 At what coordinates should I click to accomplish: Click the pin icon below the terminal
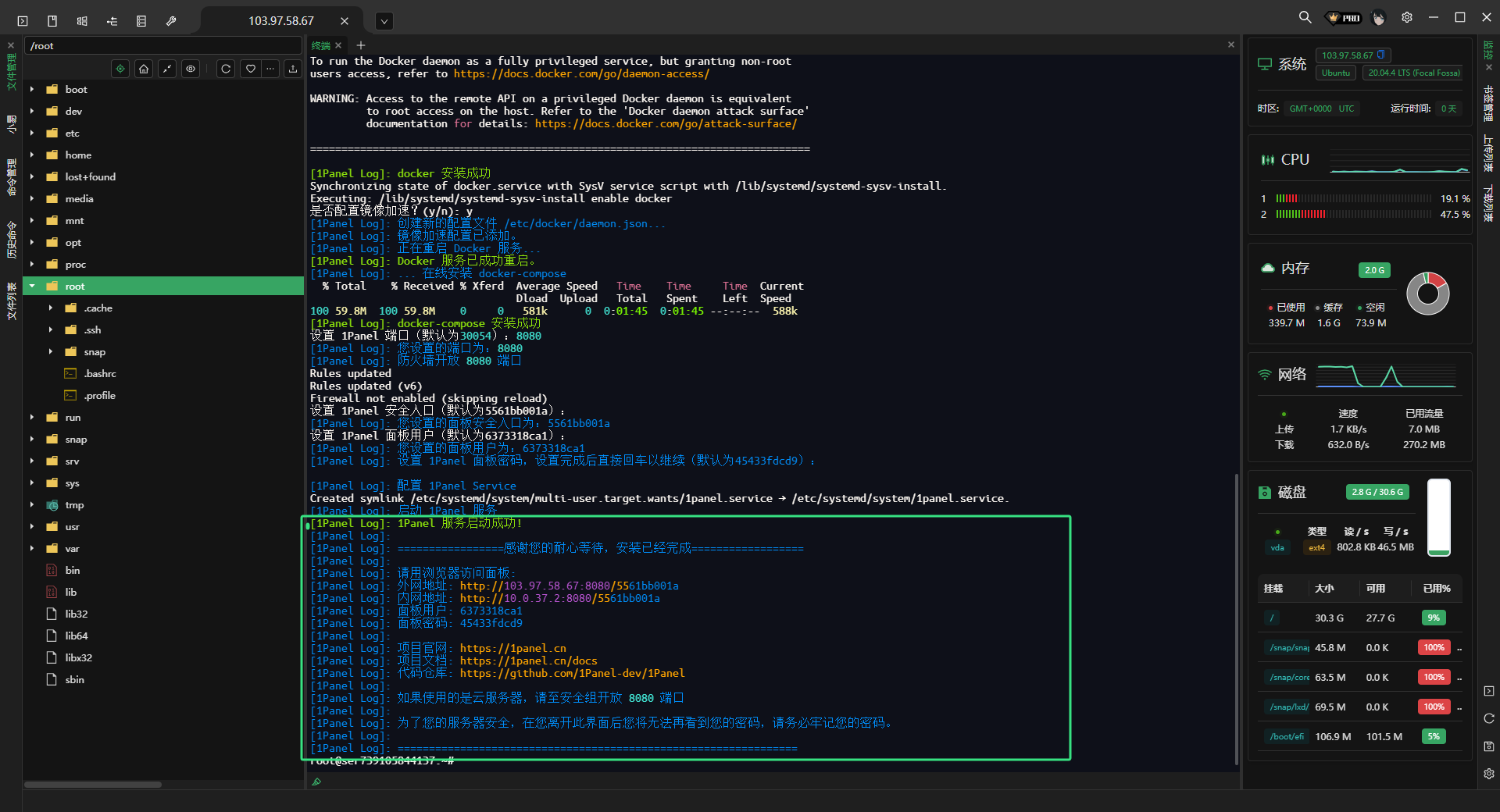coord(316,782)
